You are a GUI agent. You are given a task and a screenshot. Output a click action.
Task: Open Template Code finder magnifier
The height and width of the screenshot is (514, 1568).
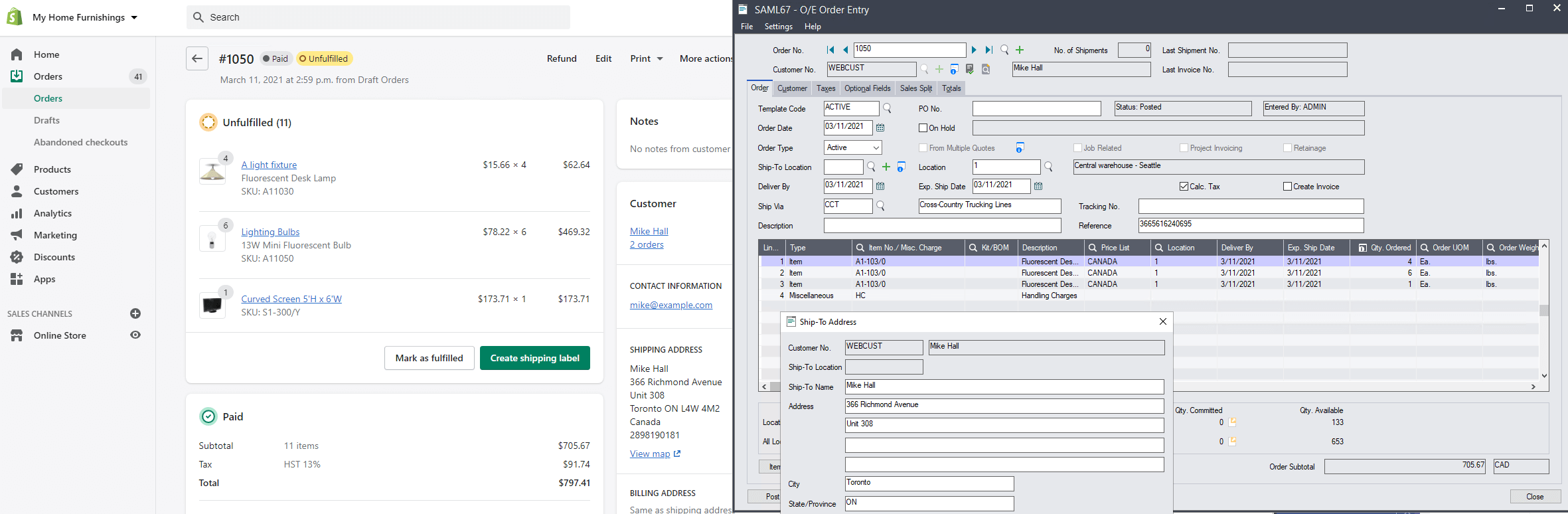[x=888, y=108]
